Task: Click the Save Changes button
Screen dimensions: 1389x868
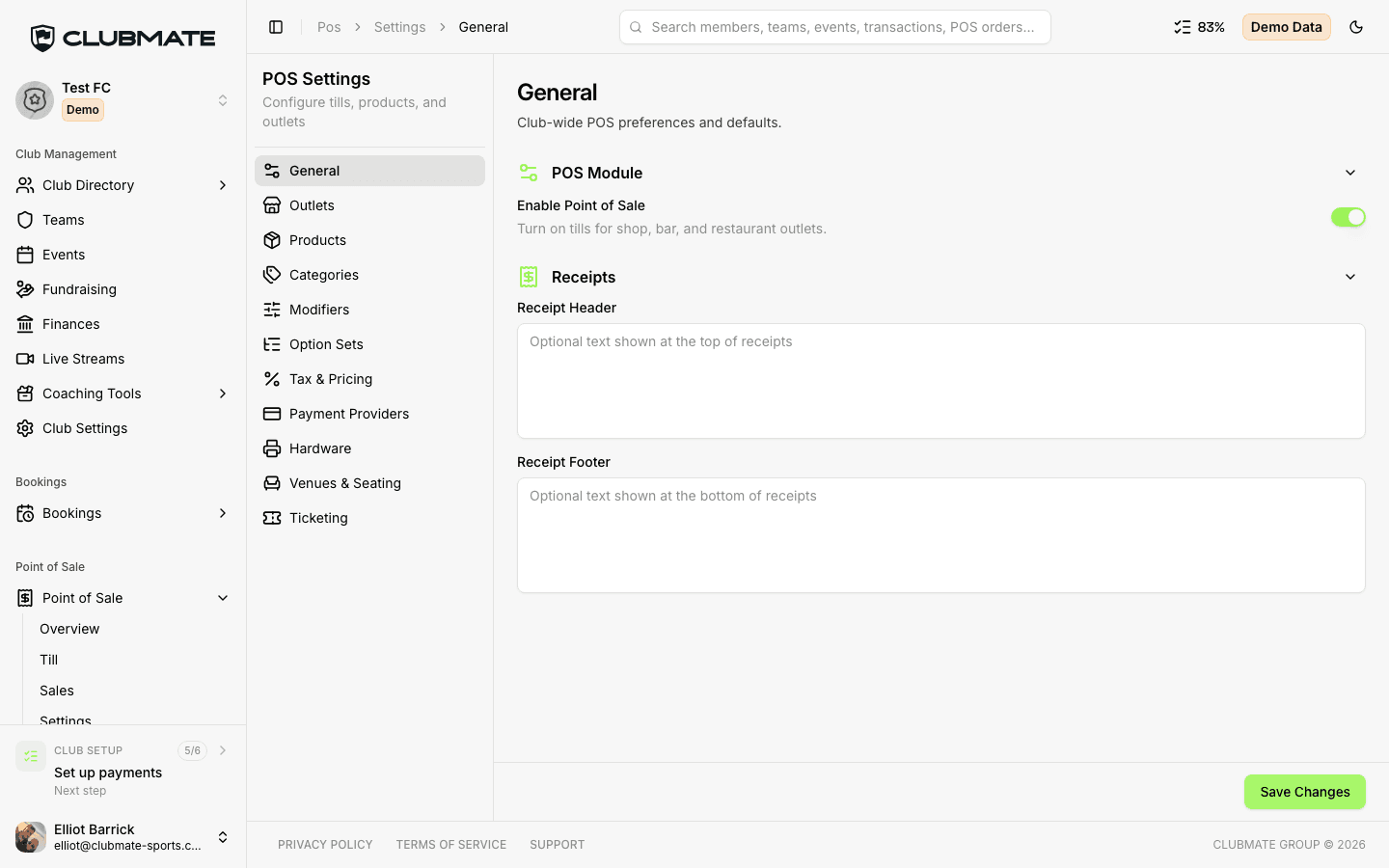Action: click(1305, 792)
